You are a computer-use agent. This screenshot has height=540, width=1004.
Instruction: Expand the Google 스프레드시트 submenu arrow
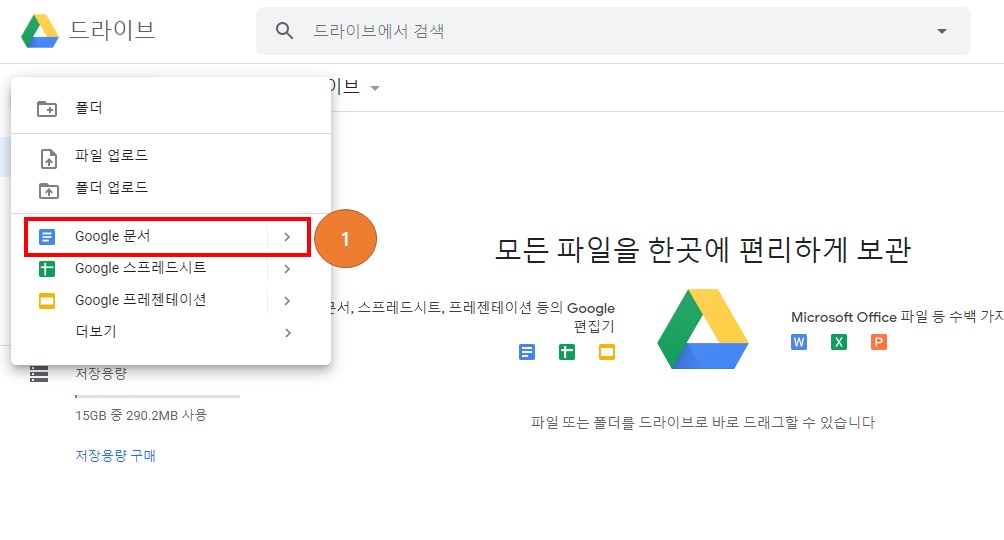[x=287, y=269]
